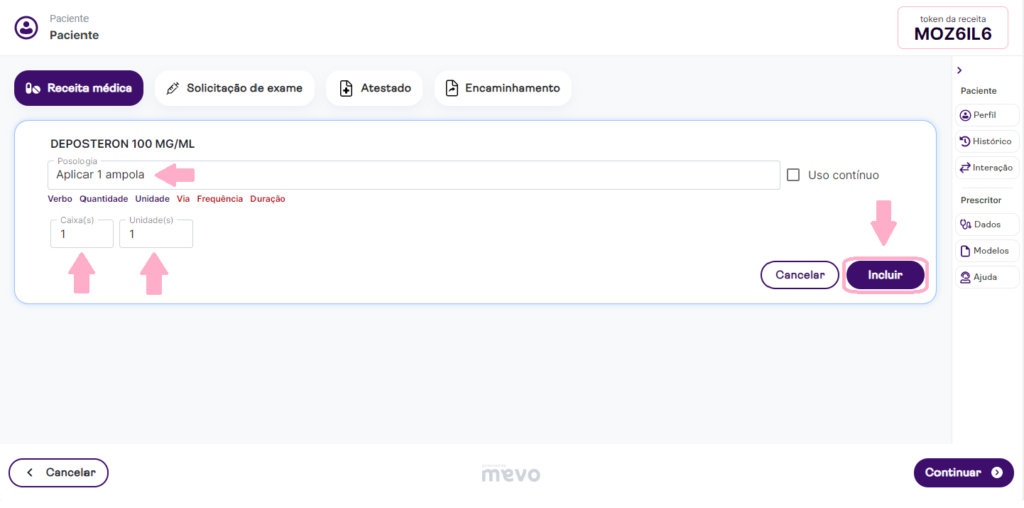Enable the Uso contínuo checkbox
The width and height of the screenshot is (1024, 508).
(793, 175)
